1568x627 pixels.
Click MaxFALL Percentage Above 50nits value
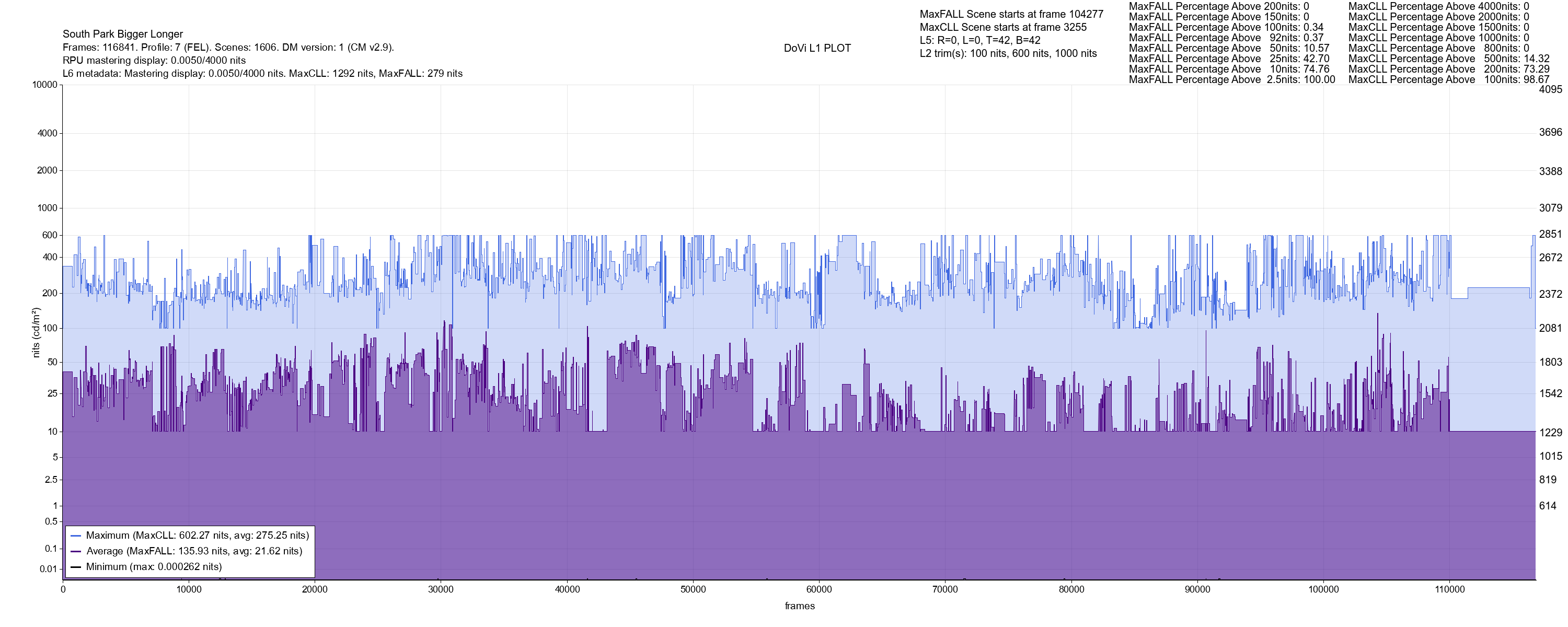1316,48
